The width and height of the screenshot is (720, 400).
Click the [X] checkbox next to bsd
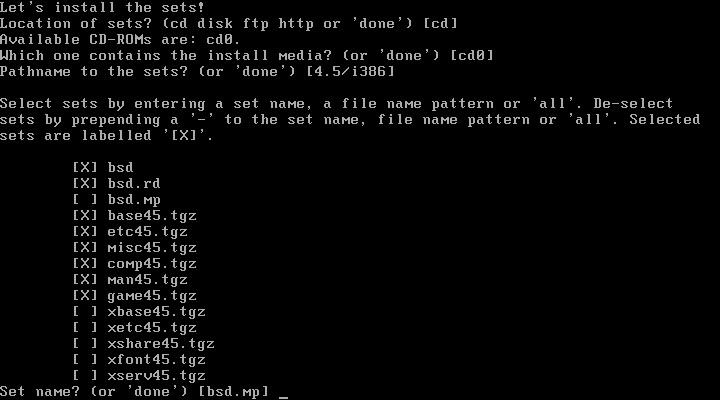85,168
